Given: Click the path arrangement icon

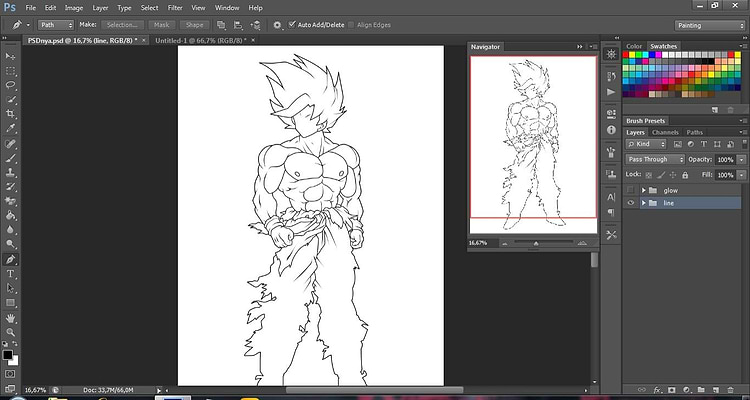Looking at the screenshot, I should [256, 25].
